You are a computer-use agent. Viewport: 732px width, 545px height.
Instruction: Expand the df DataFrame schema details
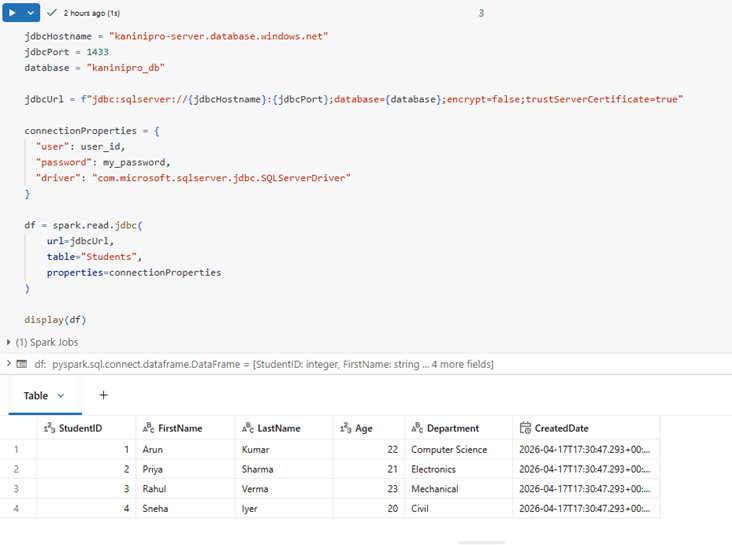click(8, 365)
